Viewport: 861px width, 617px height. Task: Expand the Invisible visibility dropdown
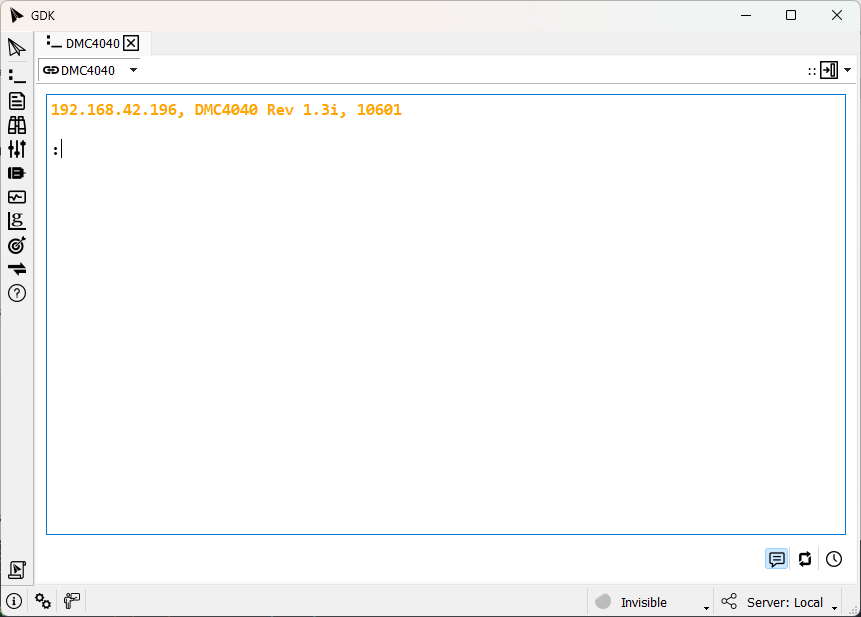[x=706, y=608]
